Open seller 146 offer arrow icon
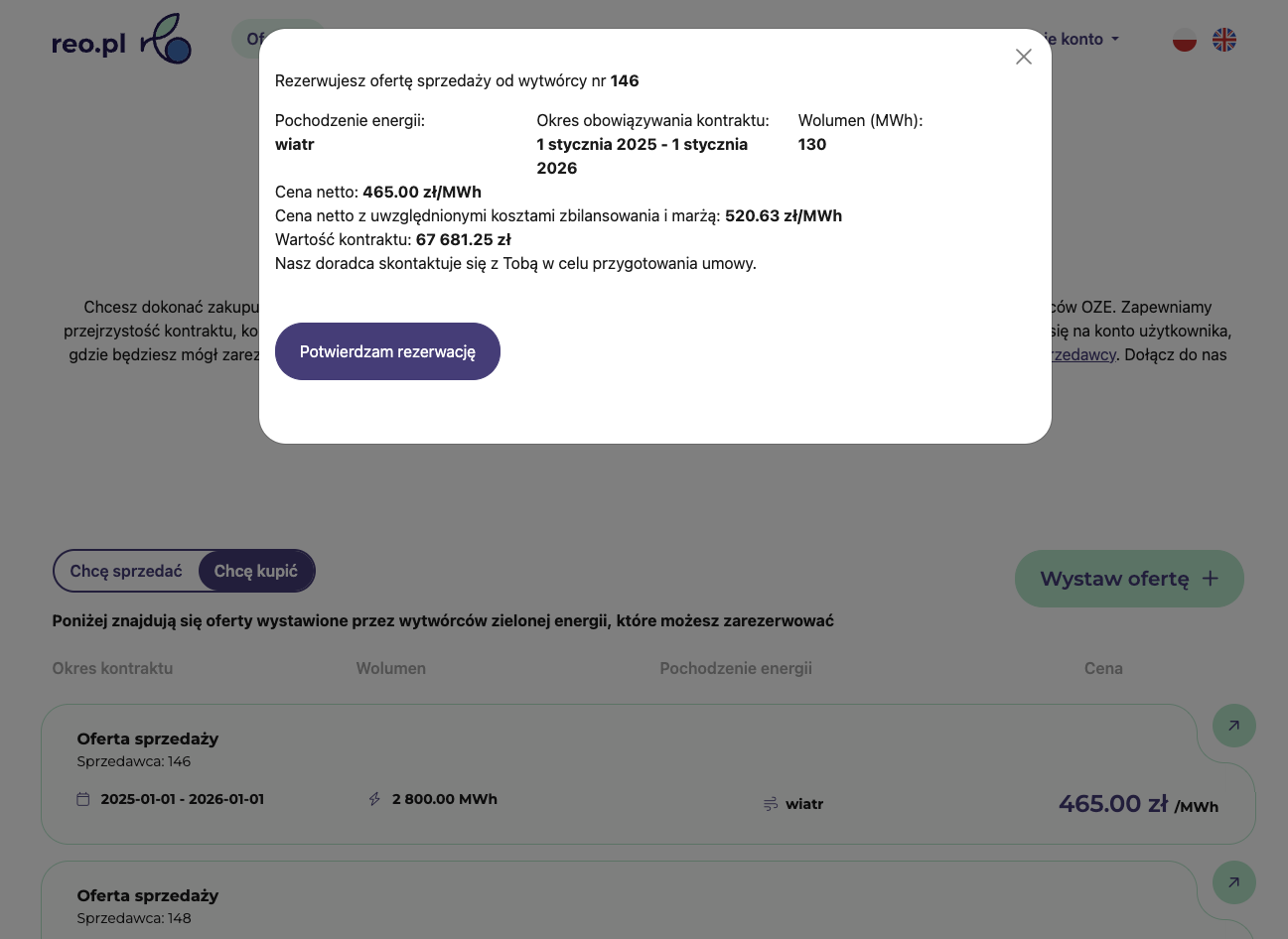 point(1233,726)
